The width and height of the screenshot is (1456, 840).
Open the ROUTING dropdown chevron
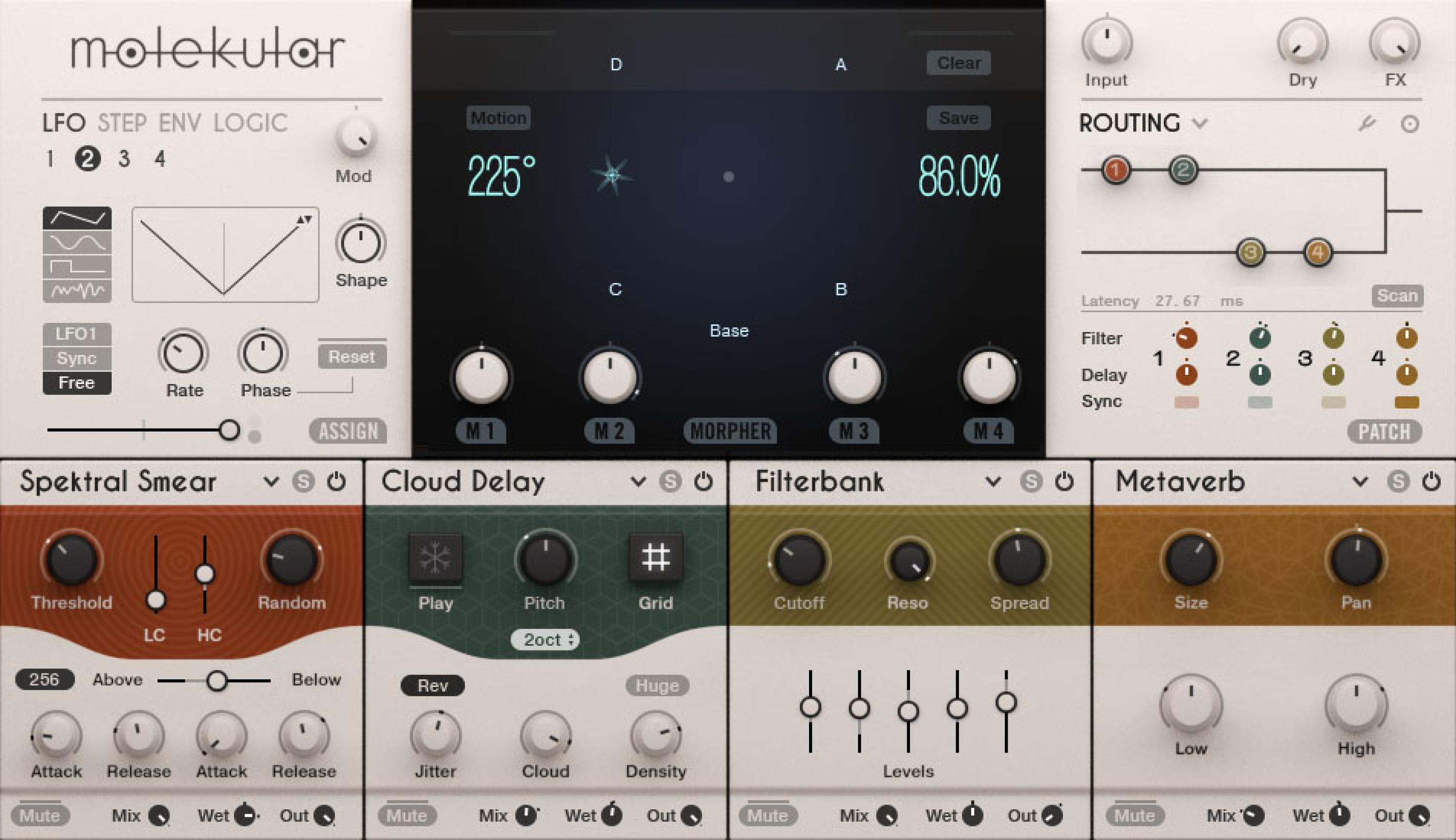click(1200, 123)
